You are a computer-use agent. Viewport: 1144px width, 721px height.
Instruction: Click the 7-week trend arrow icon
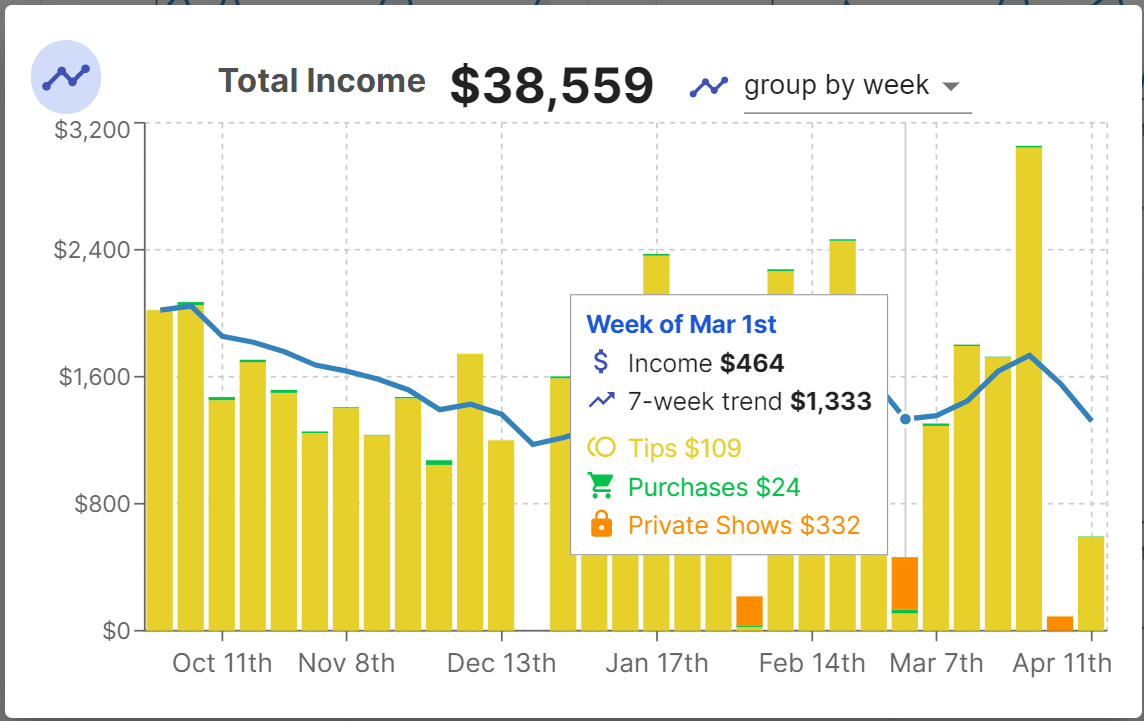(x=601, y=401)
